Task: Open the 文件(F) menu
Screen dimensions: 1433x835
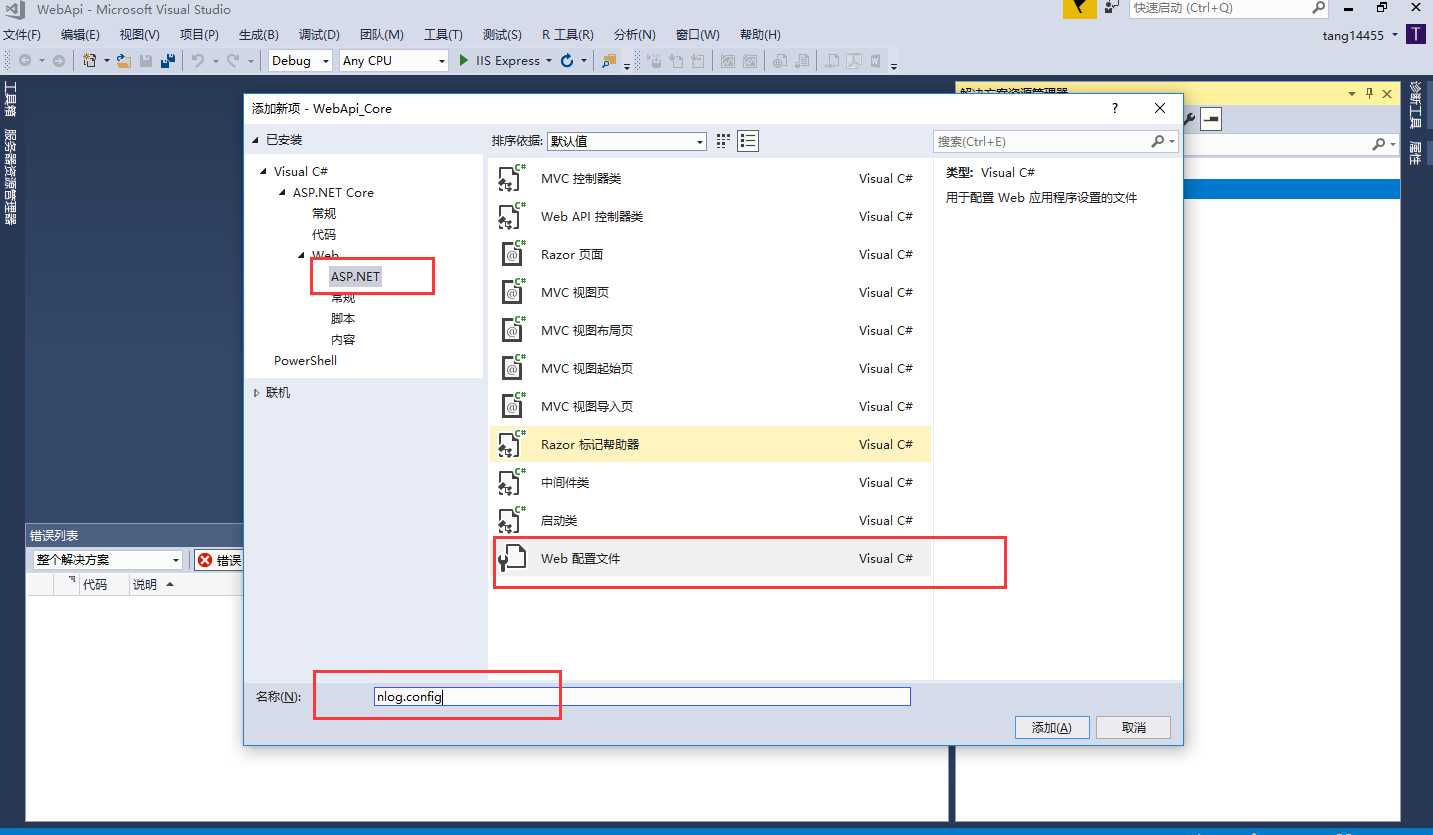Action: 22,35
